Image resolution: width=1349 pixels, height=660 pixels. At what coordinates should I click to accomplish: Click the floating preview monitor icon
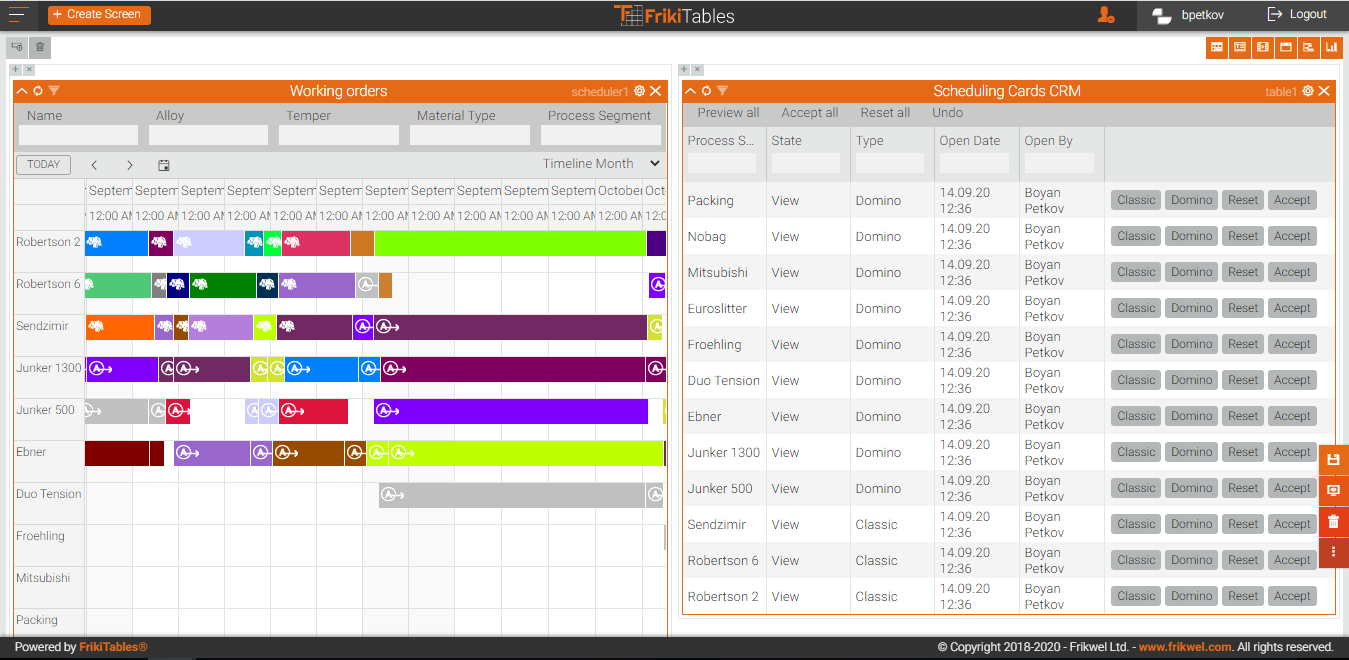[1333, 490]
